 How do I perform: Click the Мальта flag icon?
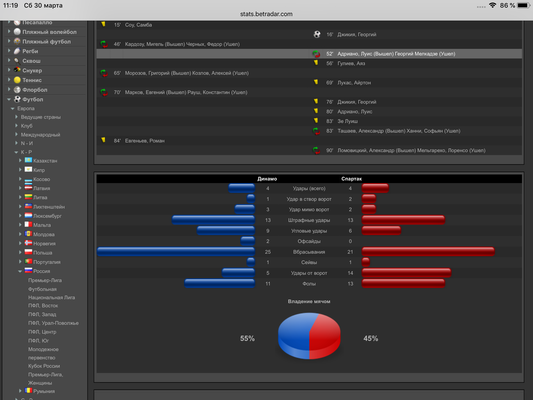[x=28, y=224]
